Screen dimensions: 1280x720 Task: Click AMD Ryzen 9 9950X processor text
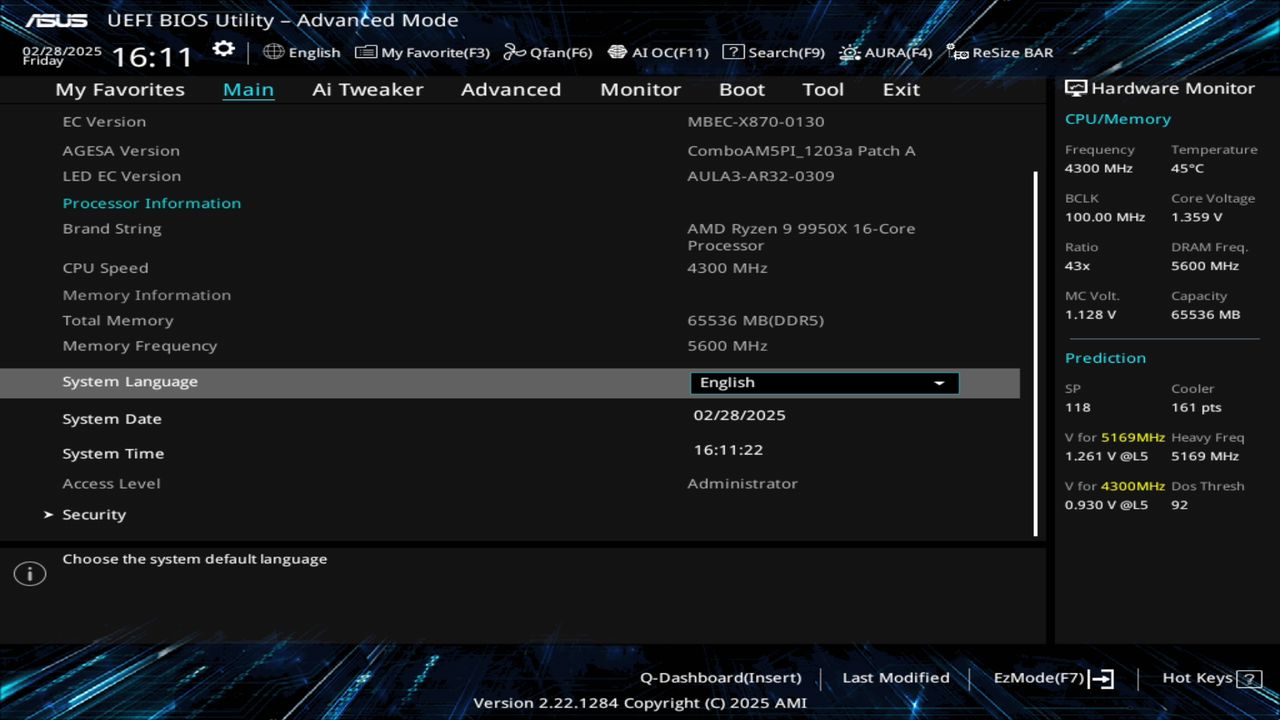801,237
